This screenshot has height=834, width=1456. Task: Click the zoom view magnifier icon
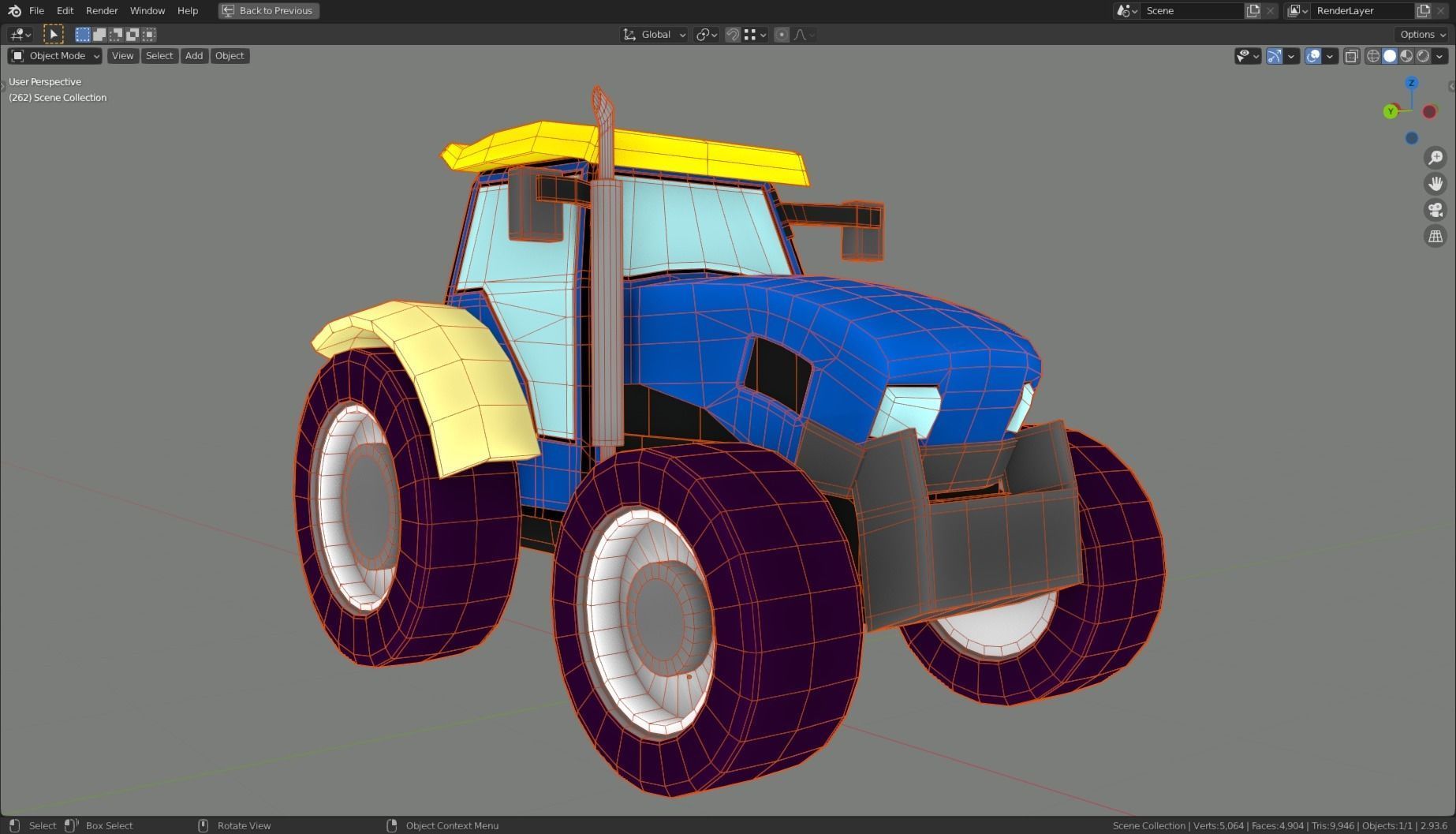(1435, 157)
